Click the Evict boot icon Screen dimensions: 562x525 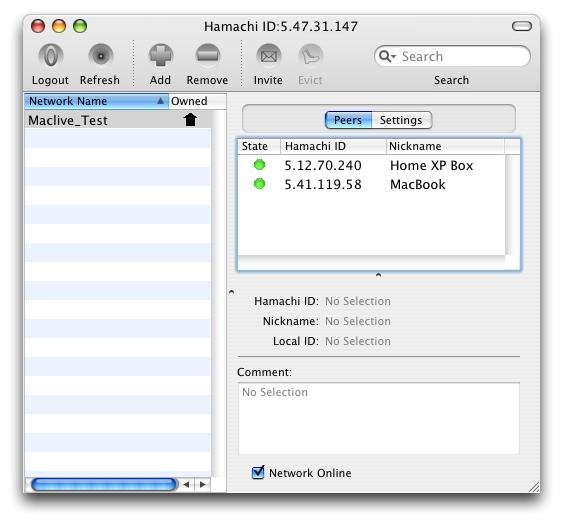(x=311, y=56)
